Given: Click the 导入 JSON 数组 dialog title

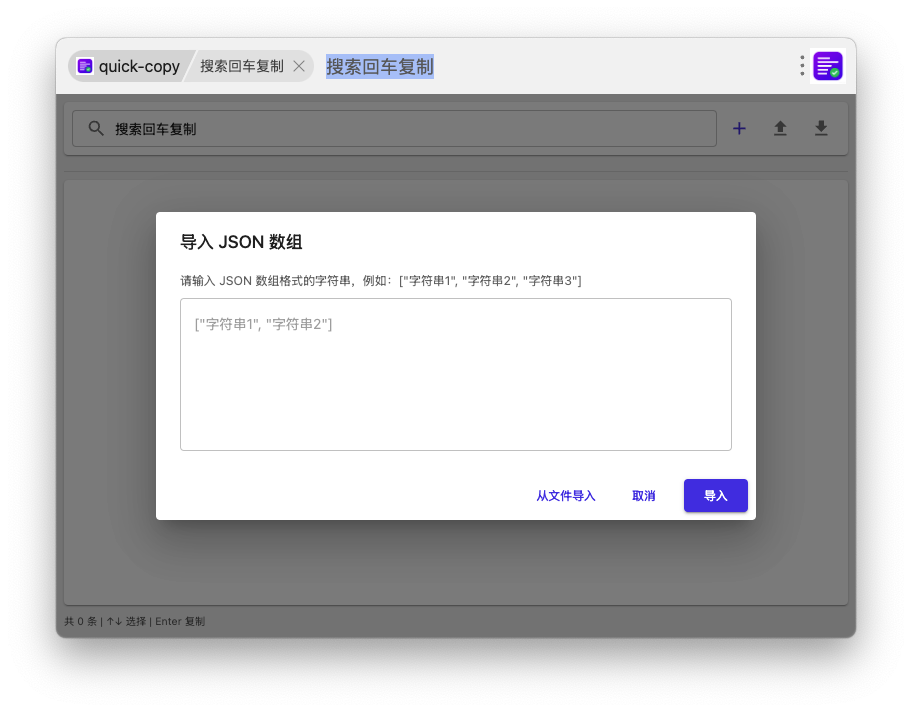Looking at the screenshot, I should tap(241, 242).
